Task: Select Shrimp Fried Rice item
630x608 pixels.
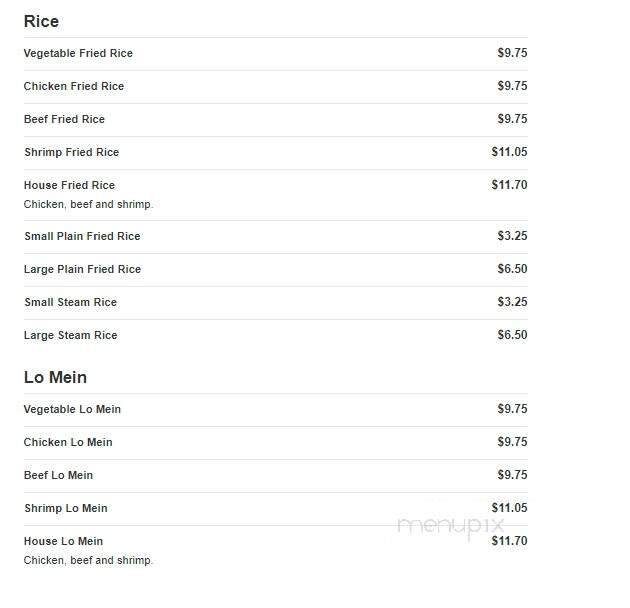Action: (x=72, y=152)
